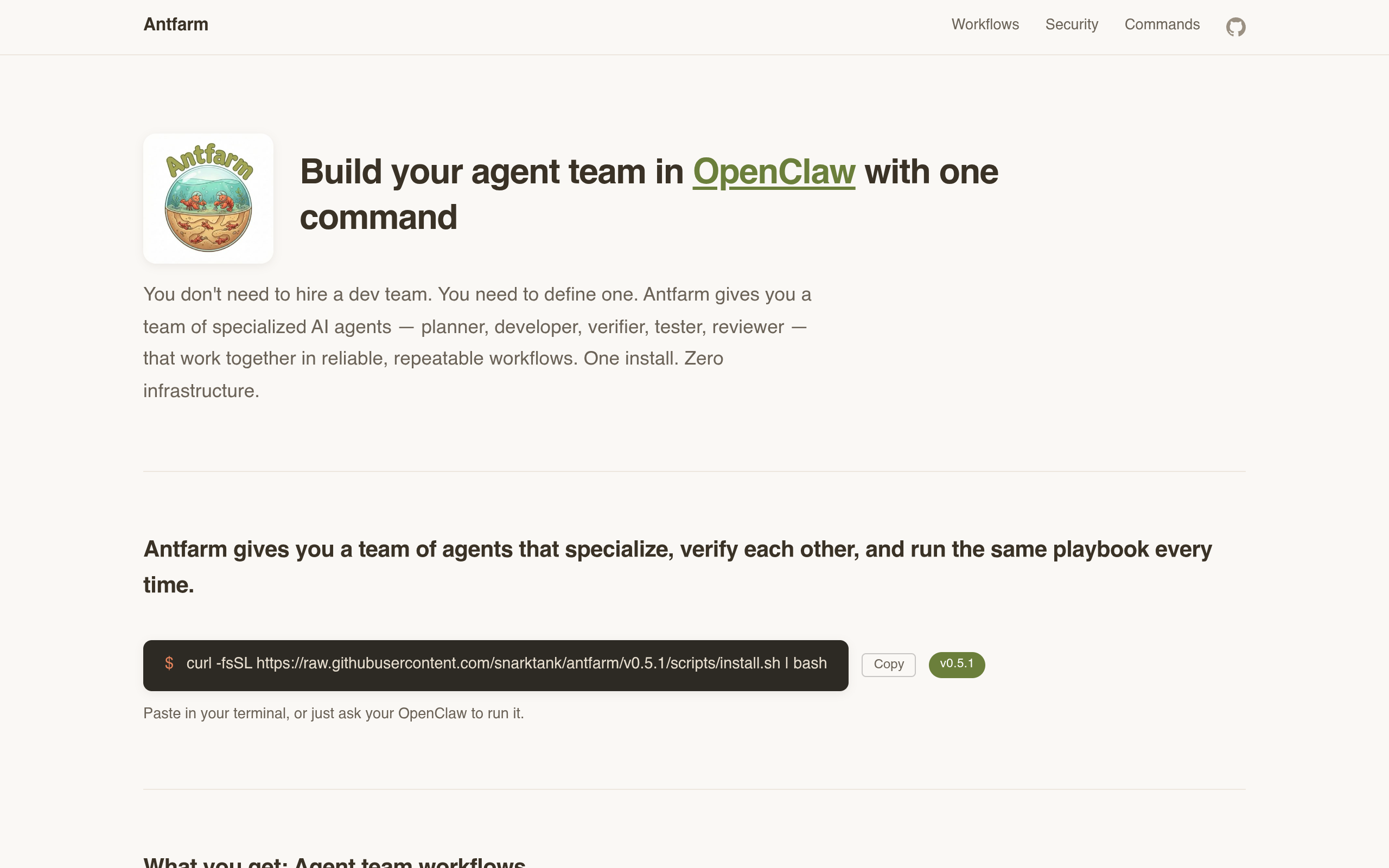Select the curl install command text
The image size is (1389, 868).
[506, 663]
